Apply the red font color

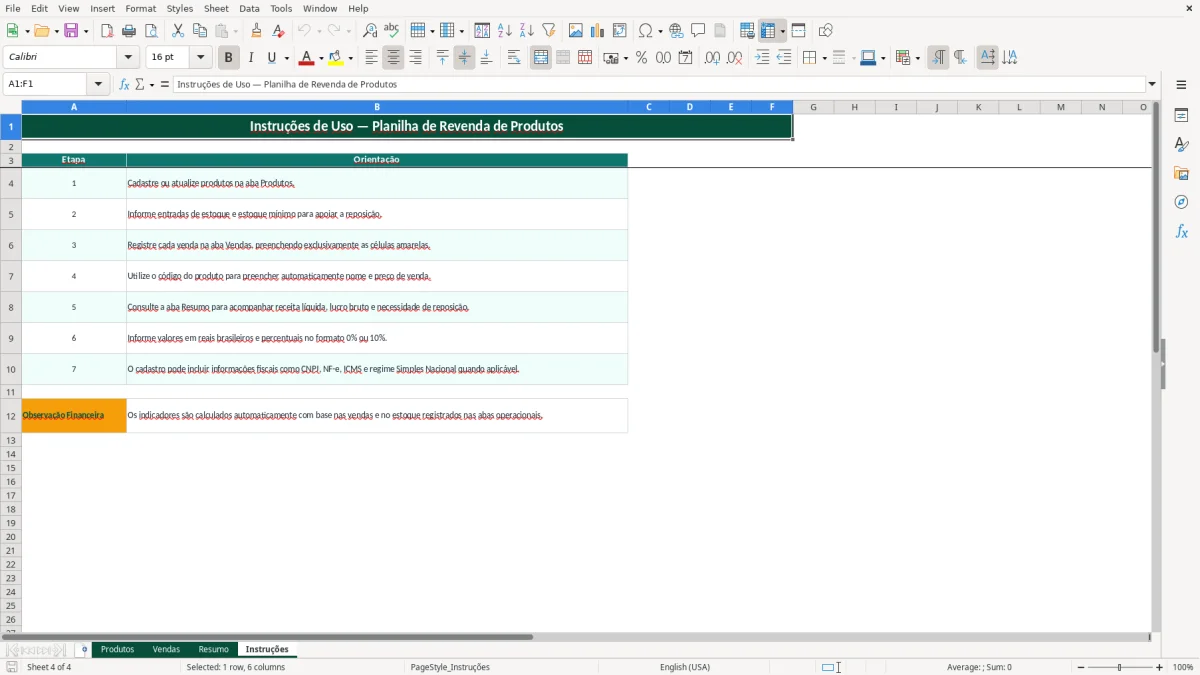point(306,58)
